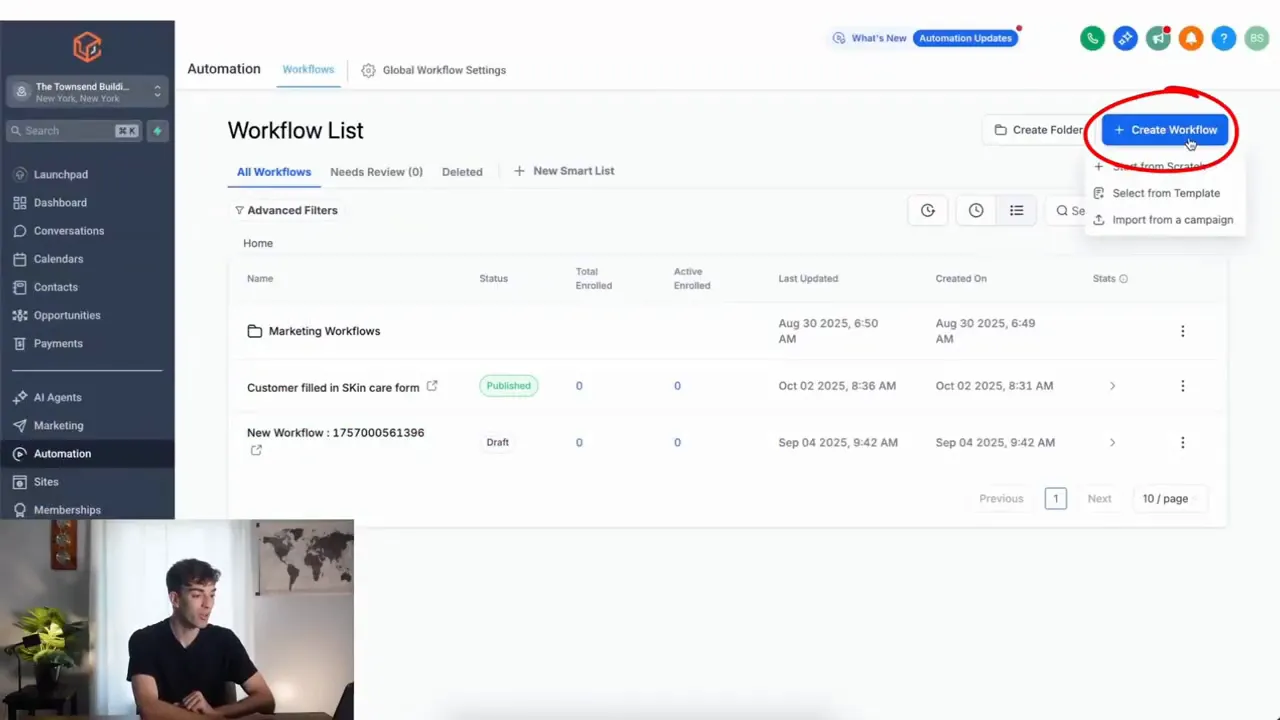Switch to the Needs Review tab
This screenshot has width=1280, height=720.
[x=376, y=171]
